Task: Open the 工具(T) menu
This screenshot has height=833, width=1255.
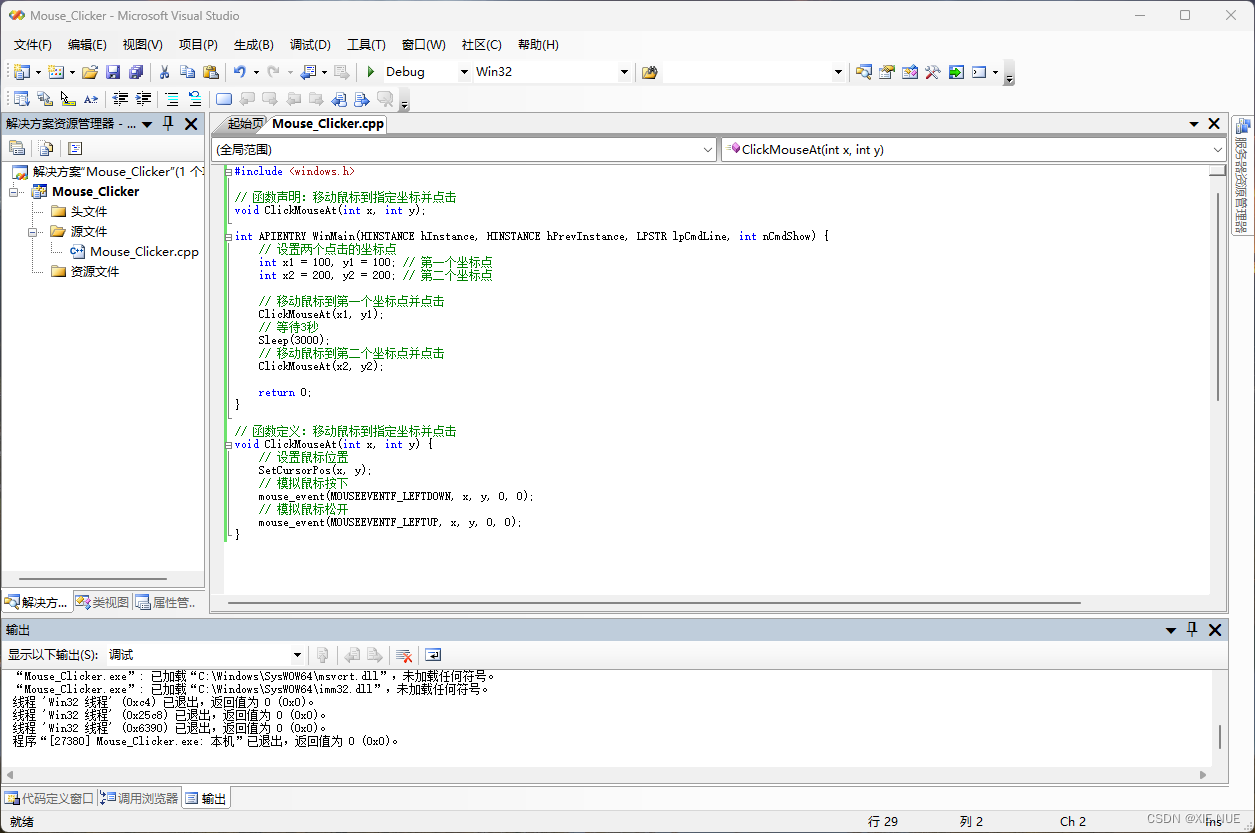Action: 366,45
